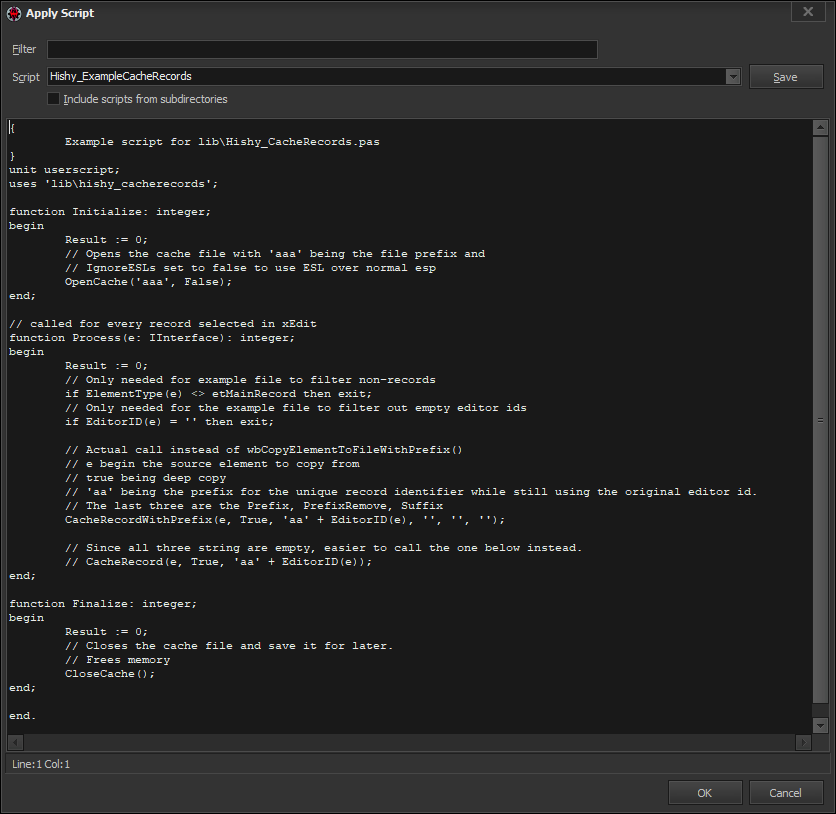Image resolution: width=836 pixels, height=814 pixels.
Task: Click the vertical scrollbar down arrow
Action: click(820, 725)
